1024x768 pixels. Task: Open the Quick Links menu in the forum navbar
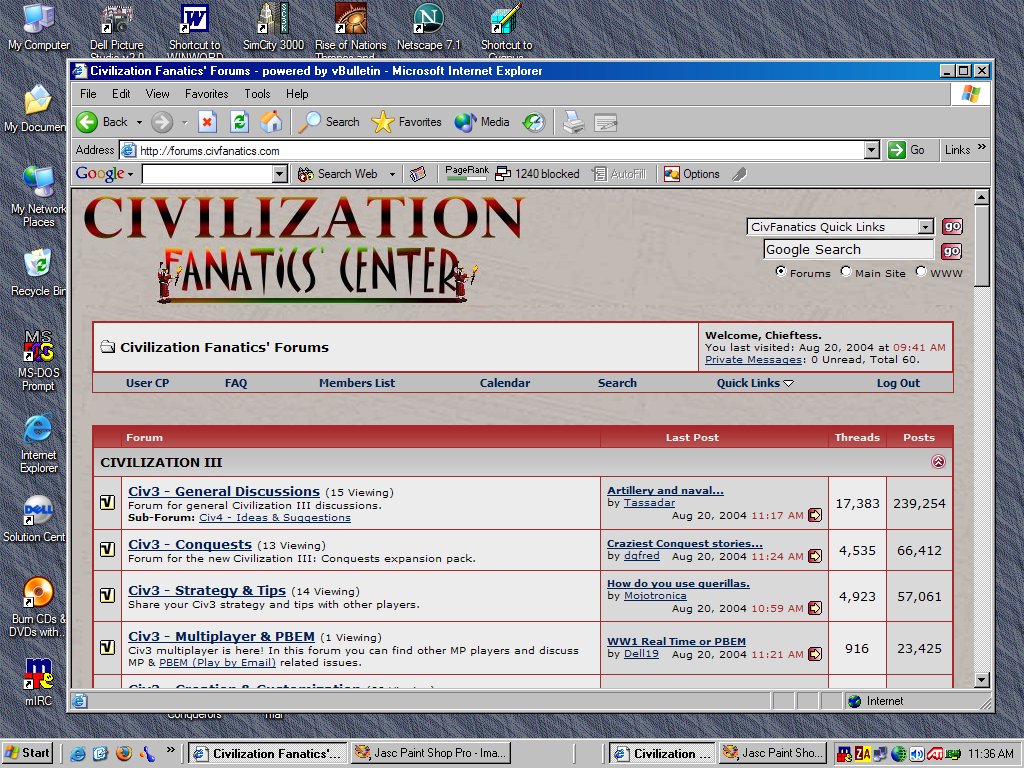[755, 383]
